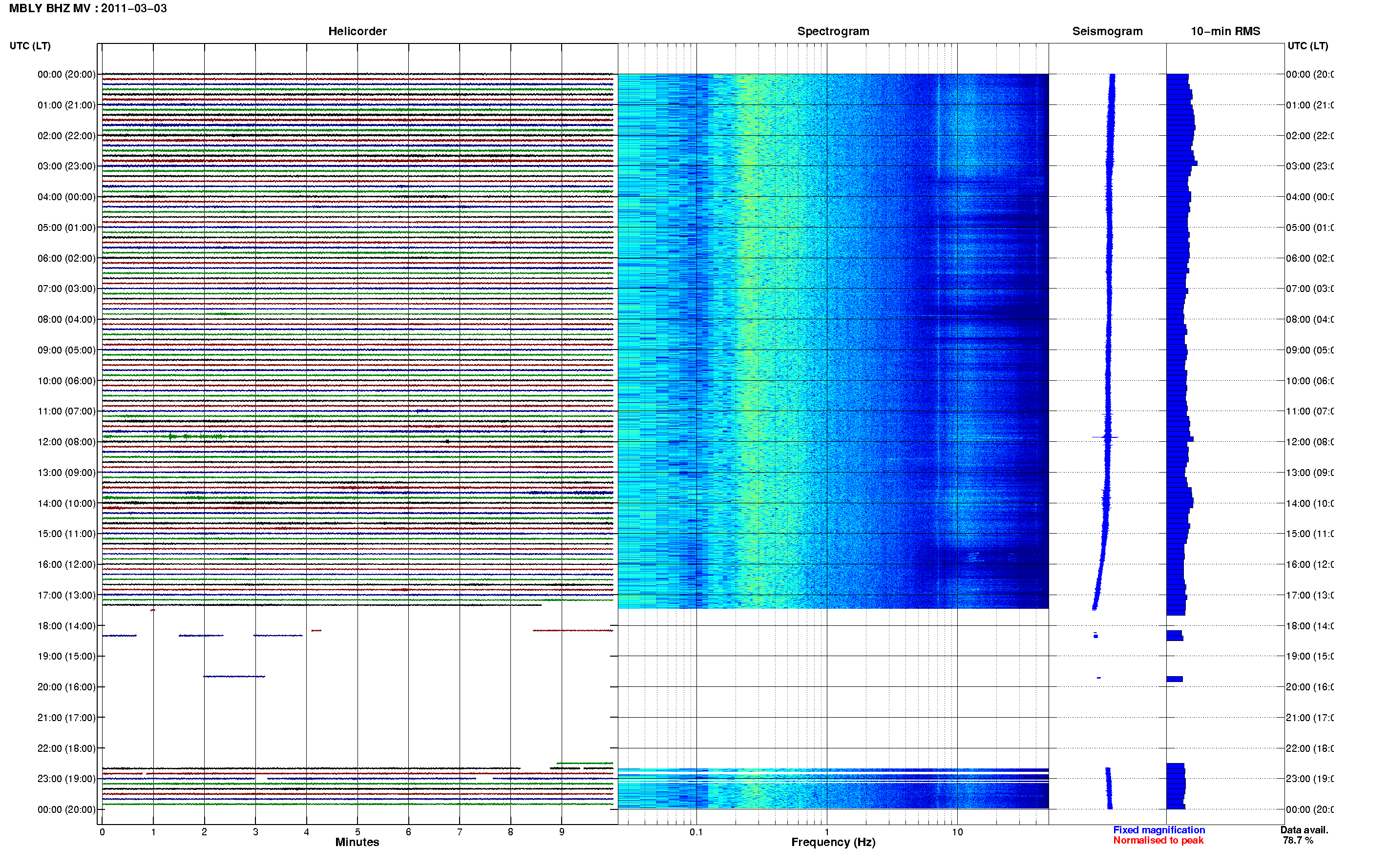The image size is (1389, 868).
Task: Click the left time label 15:00 (11:00)
Action: (66, 534)
